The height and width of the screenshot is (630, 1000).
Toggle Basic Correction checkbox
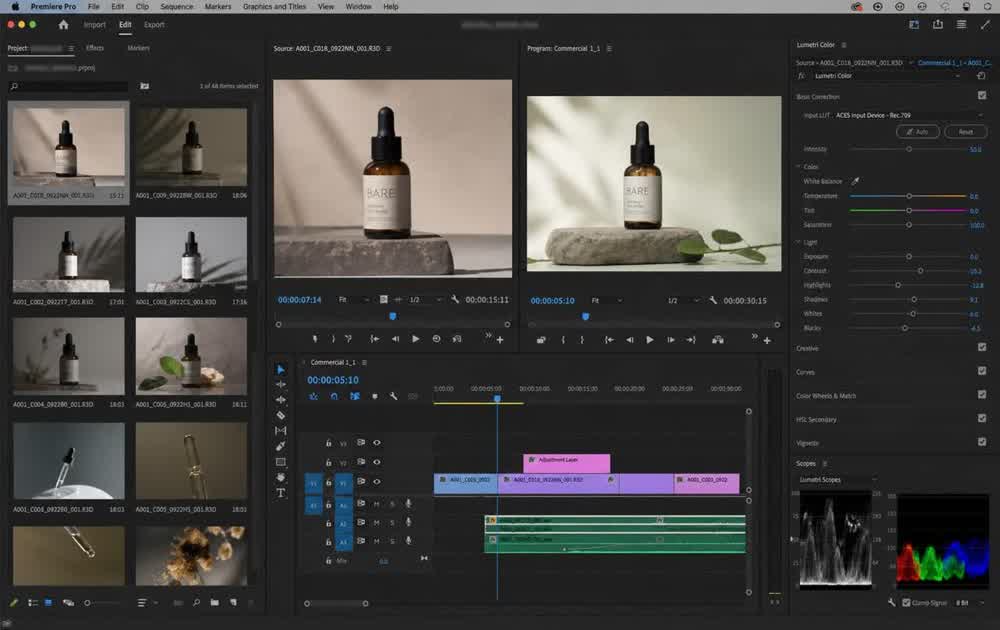pos(982,95)
